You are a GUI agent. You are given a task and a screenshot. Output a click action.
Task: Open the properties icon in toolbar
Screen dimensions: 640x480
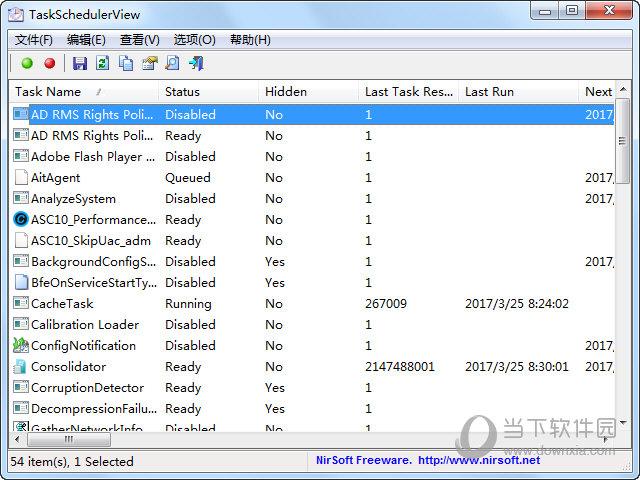coord(150,64)
